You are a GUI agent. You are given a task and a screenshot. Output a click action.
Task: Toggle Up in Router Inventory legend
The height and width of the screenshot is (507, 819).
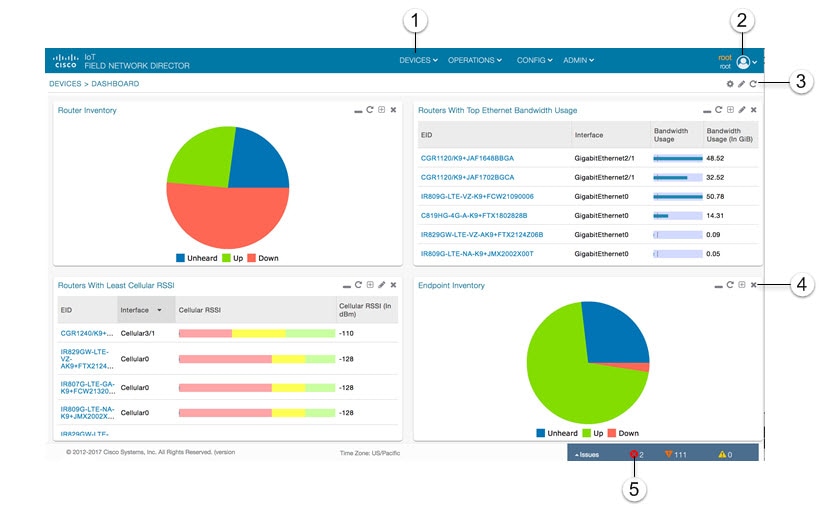pos(232,258)
